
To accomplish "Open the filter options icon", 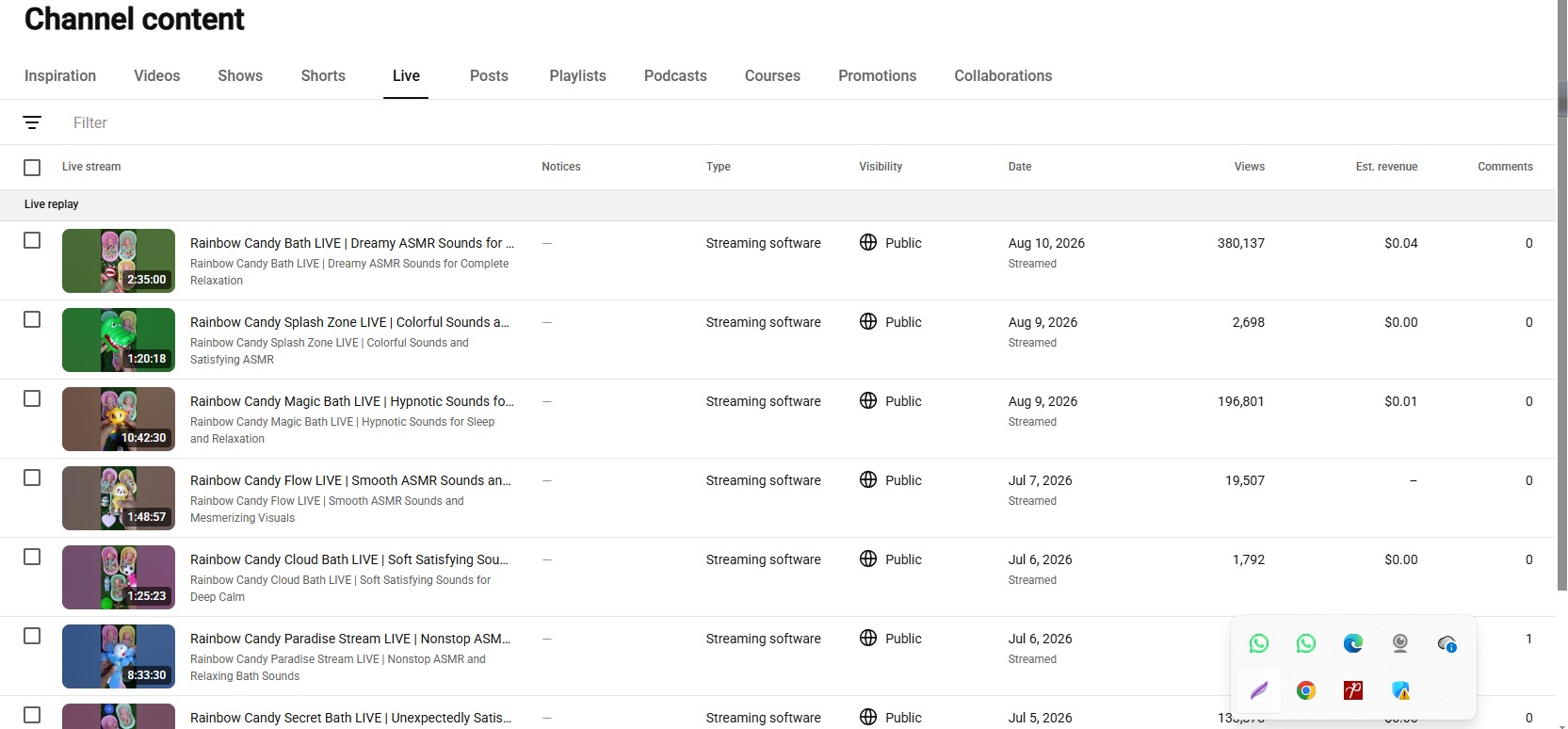I will [32, 122].
